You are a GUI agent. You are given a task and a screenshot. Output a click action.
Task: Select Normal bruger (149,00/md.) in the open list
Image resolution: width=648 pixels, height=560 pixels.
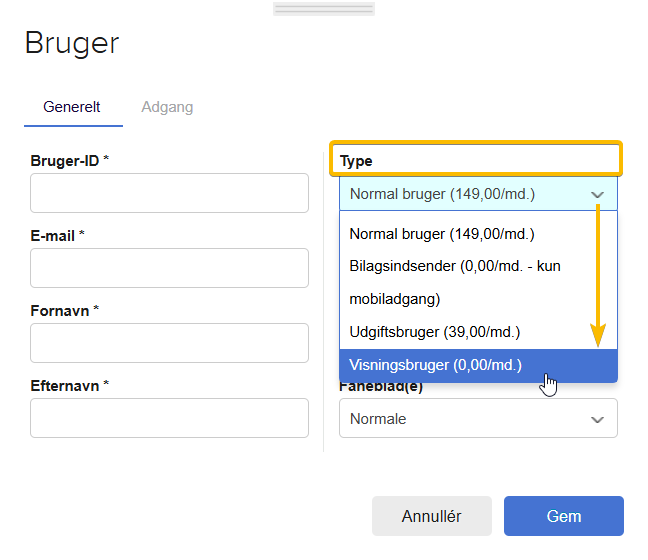pyautogui.click(x=442, y=234)
